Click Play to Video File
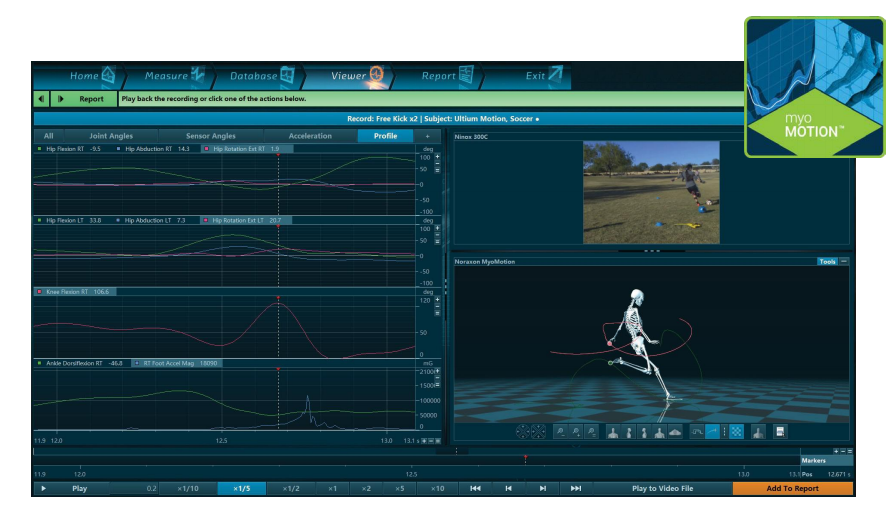Screen dimensions: 893x522 pyautogui.click(x=662, y=489)
